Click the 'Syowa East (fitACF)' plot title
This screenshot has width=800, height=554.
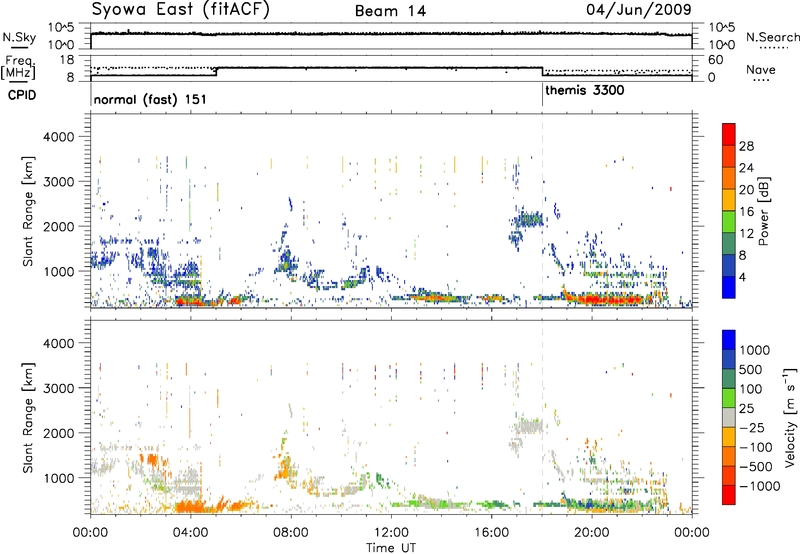(x=180, y=10)
